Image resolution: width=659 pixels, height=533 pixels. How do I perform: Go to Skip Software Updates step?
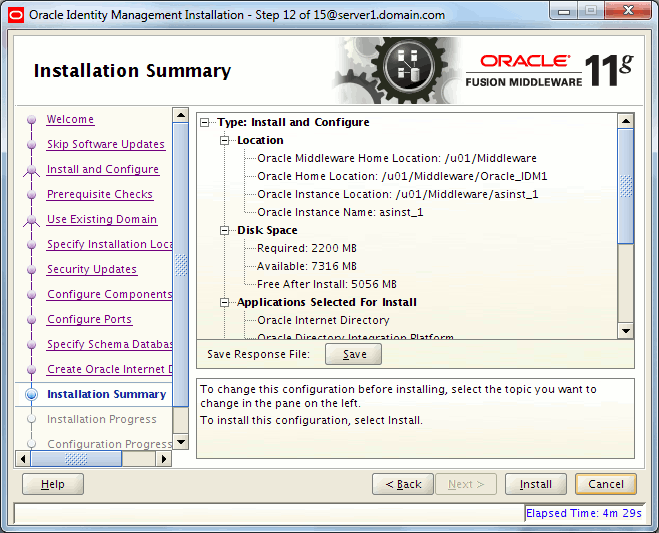pyautogui.click(x=106, y=144)
